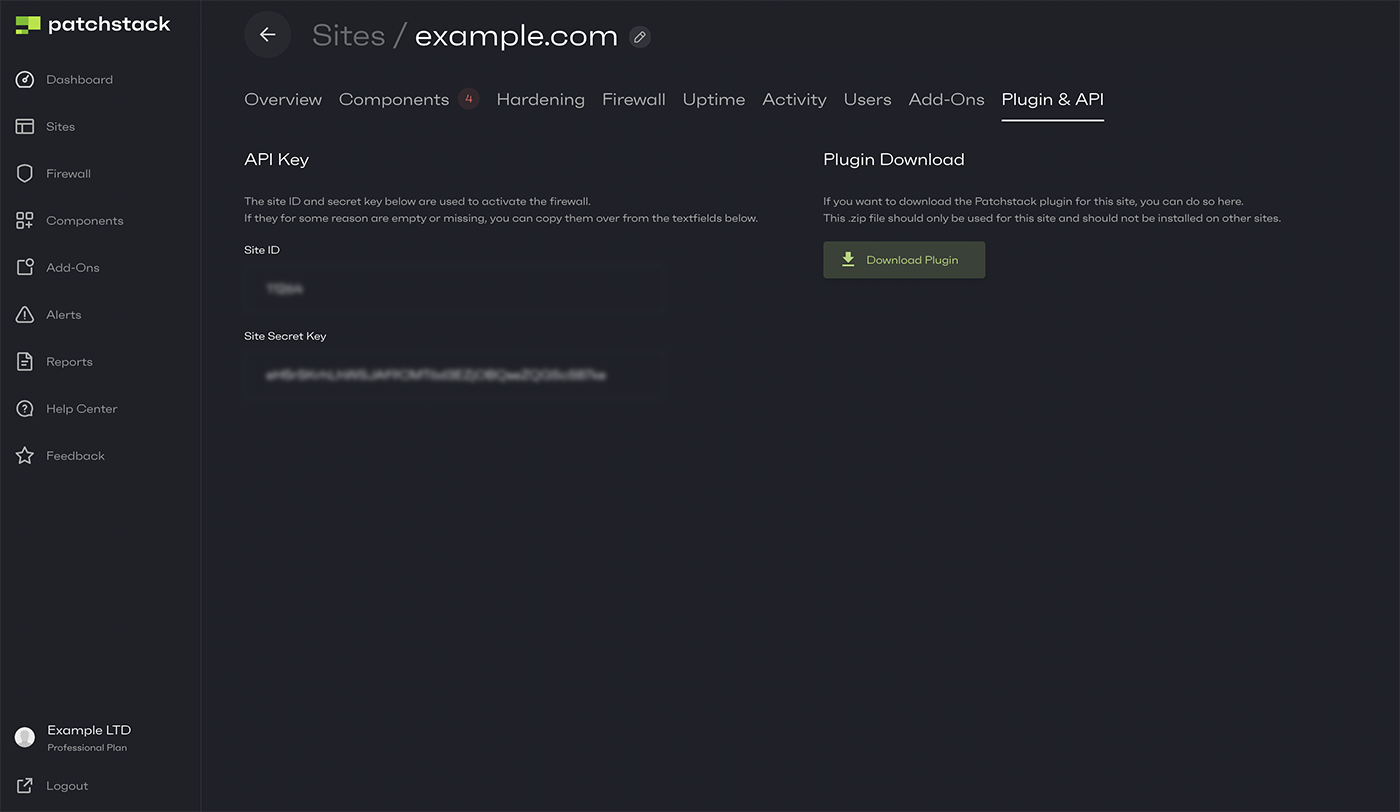Click Logout link text
This screenshot has height=812, width=1400.
pos(67,786)
